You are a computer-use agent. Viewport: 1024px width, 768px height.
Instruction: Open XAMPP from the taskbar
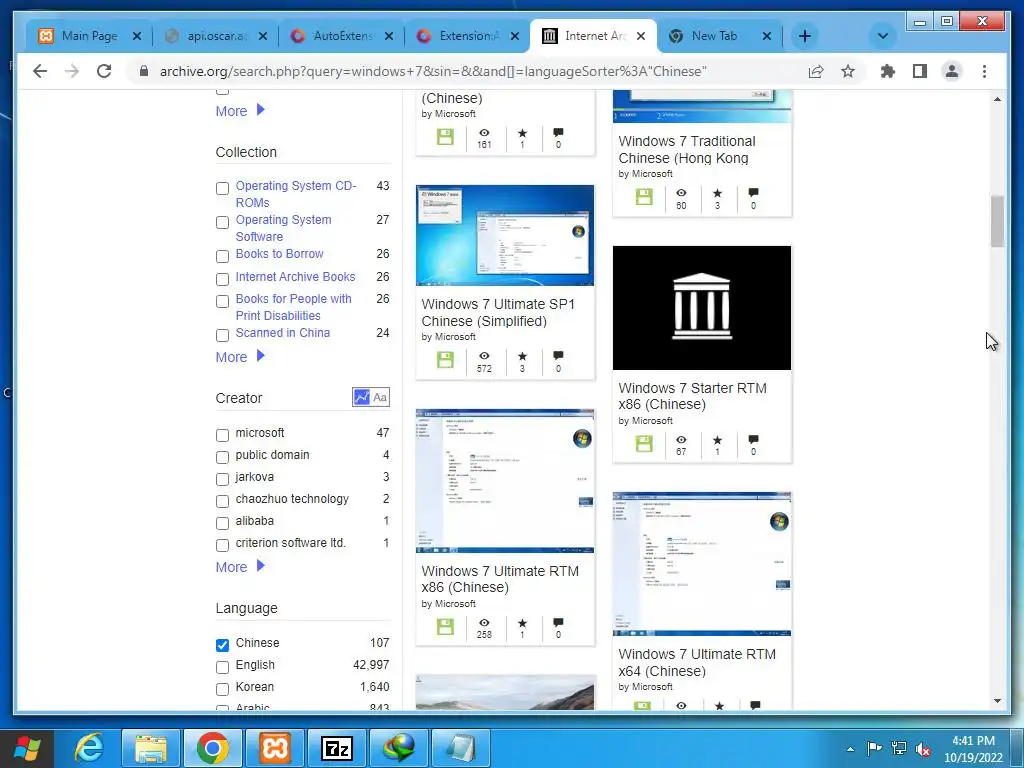274,748
